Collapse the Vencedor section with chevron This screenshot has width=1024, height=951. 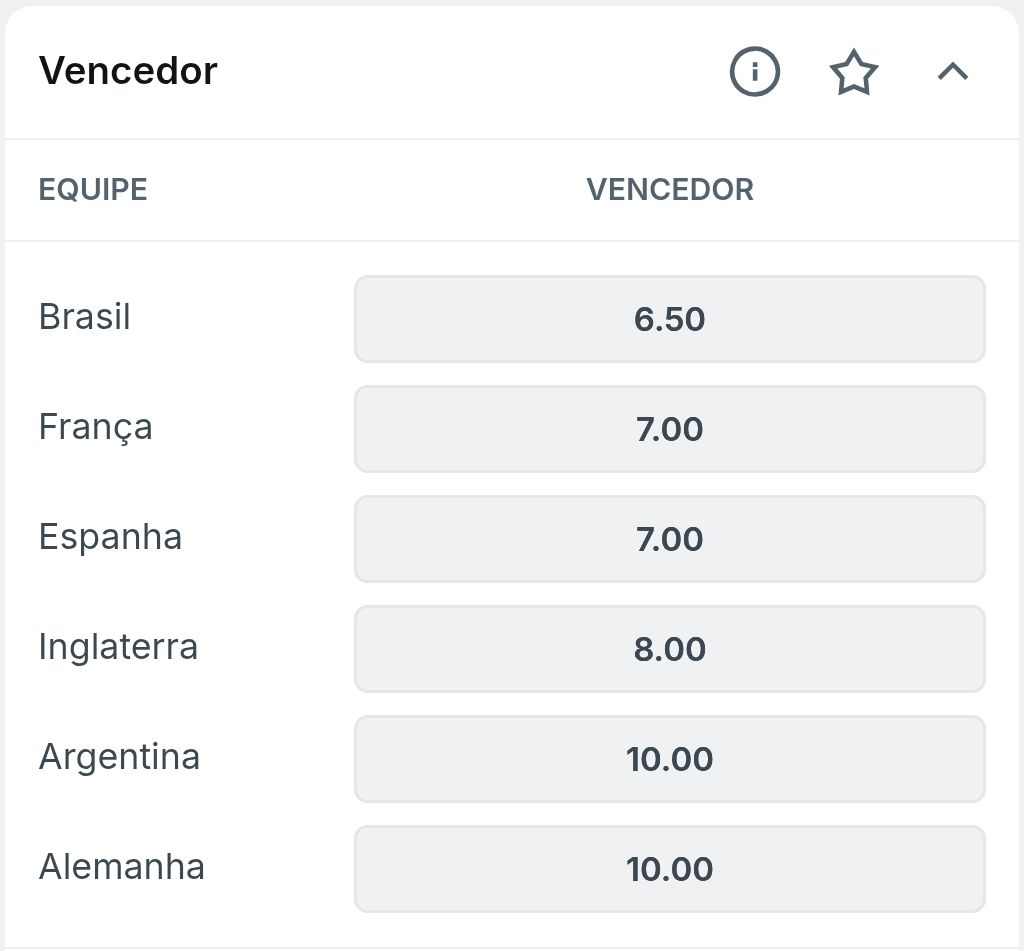point(953,71)
